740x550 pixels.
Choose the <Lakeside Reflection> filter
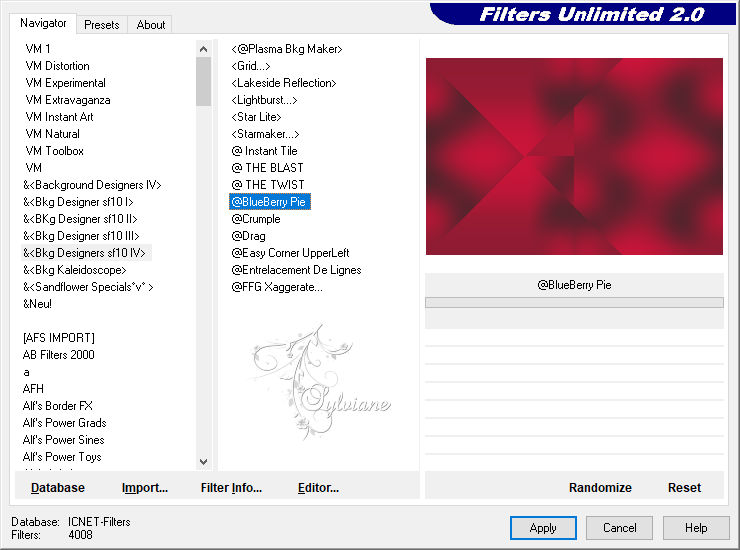point(284,83)
